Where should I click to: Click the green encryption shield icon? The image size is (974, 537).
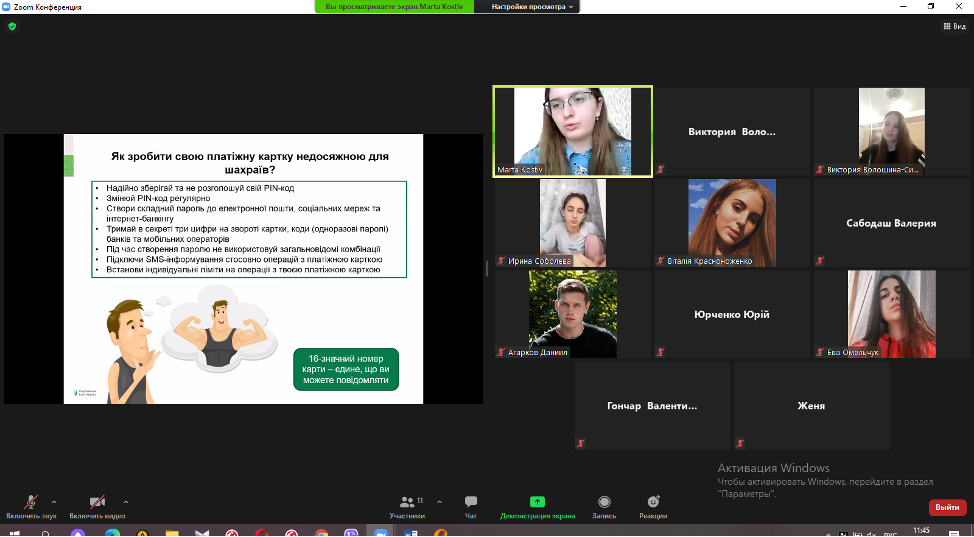pos(12,26)
